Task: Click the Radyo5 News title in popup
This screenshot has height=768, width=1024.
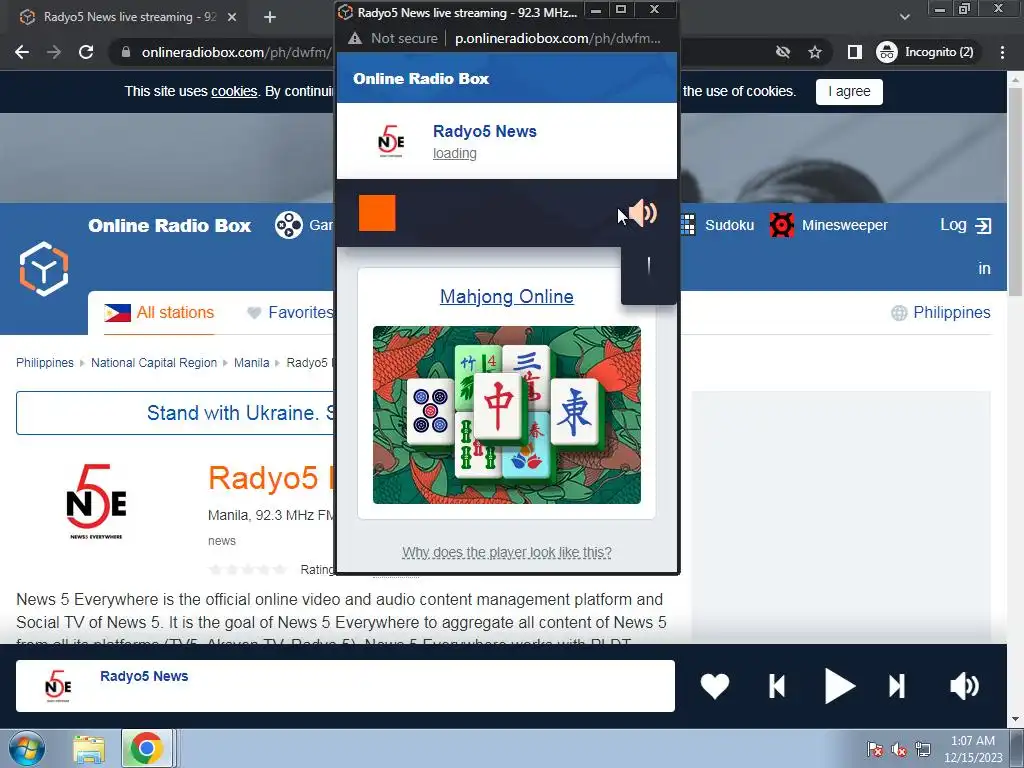Action: pyautogui.click(x=485, y=131)
